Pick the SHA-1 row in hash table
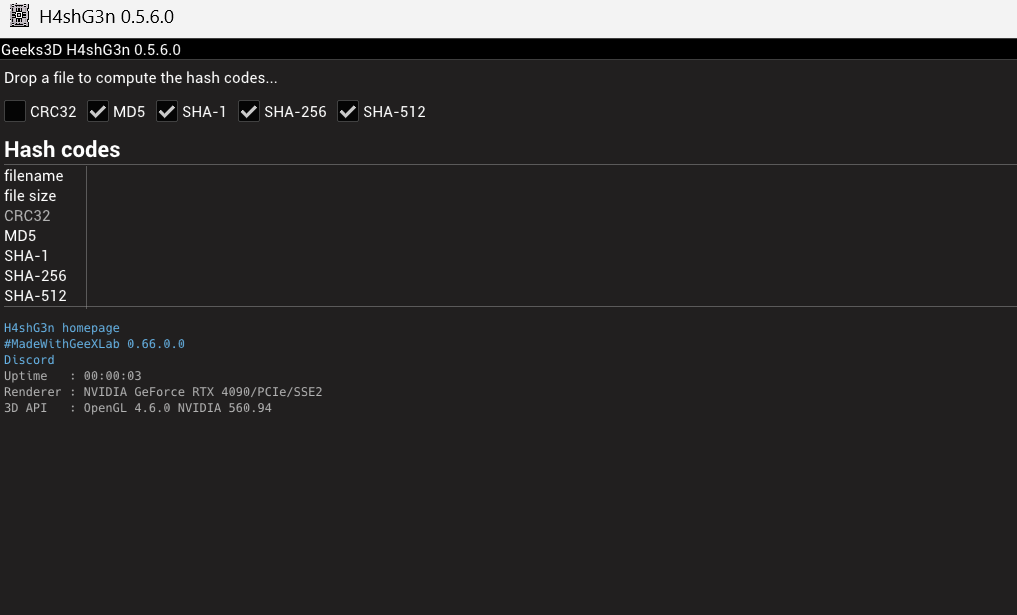Viewport: 1017px width, 615px height. pyautogui.click(x=26, y=256)
